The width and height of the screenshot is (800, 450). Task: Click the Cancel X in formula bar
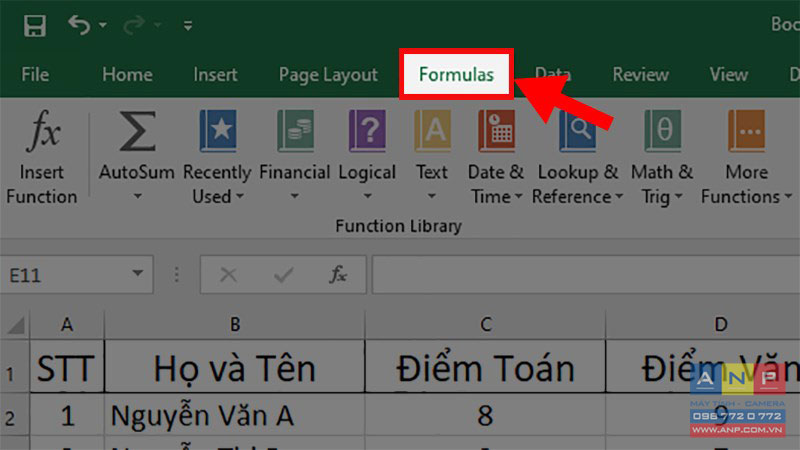228,276
